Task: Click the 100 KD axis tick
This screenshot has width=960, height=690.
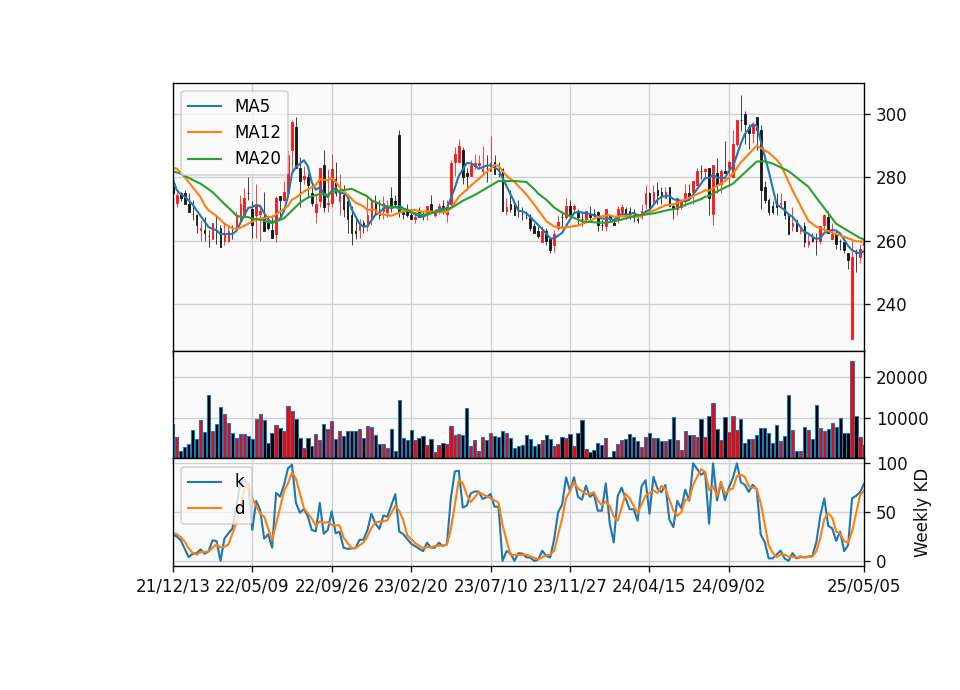Action: (891, 464)
